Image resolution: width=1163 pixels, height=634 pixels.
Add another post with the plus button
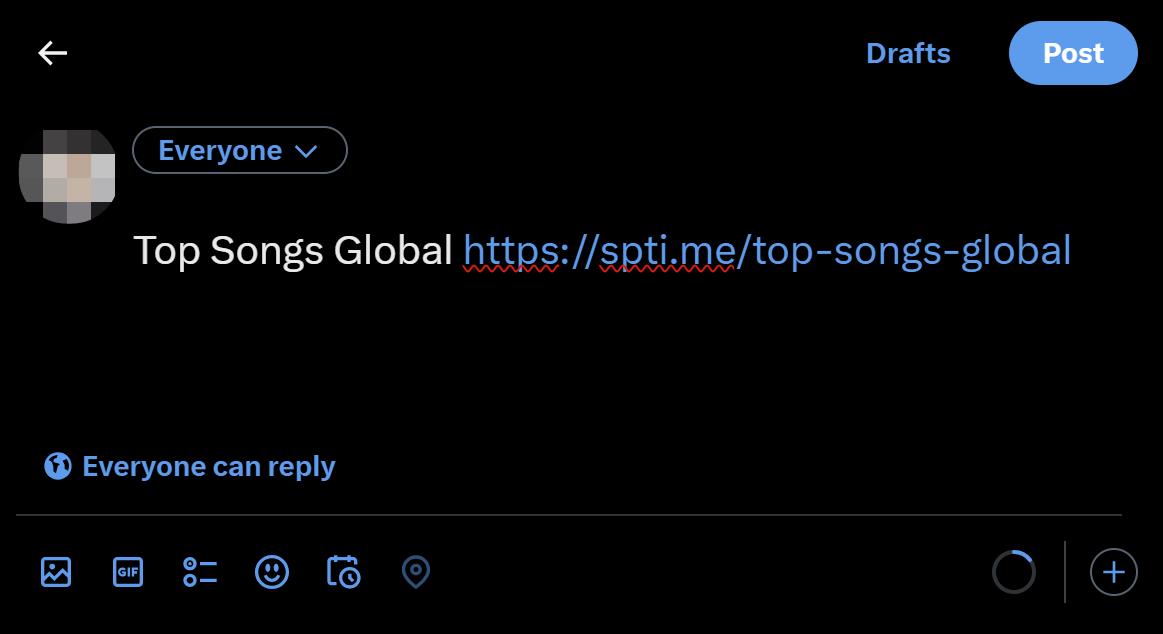point(1114,572)
